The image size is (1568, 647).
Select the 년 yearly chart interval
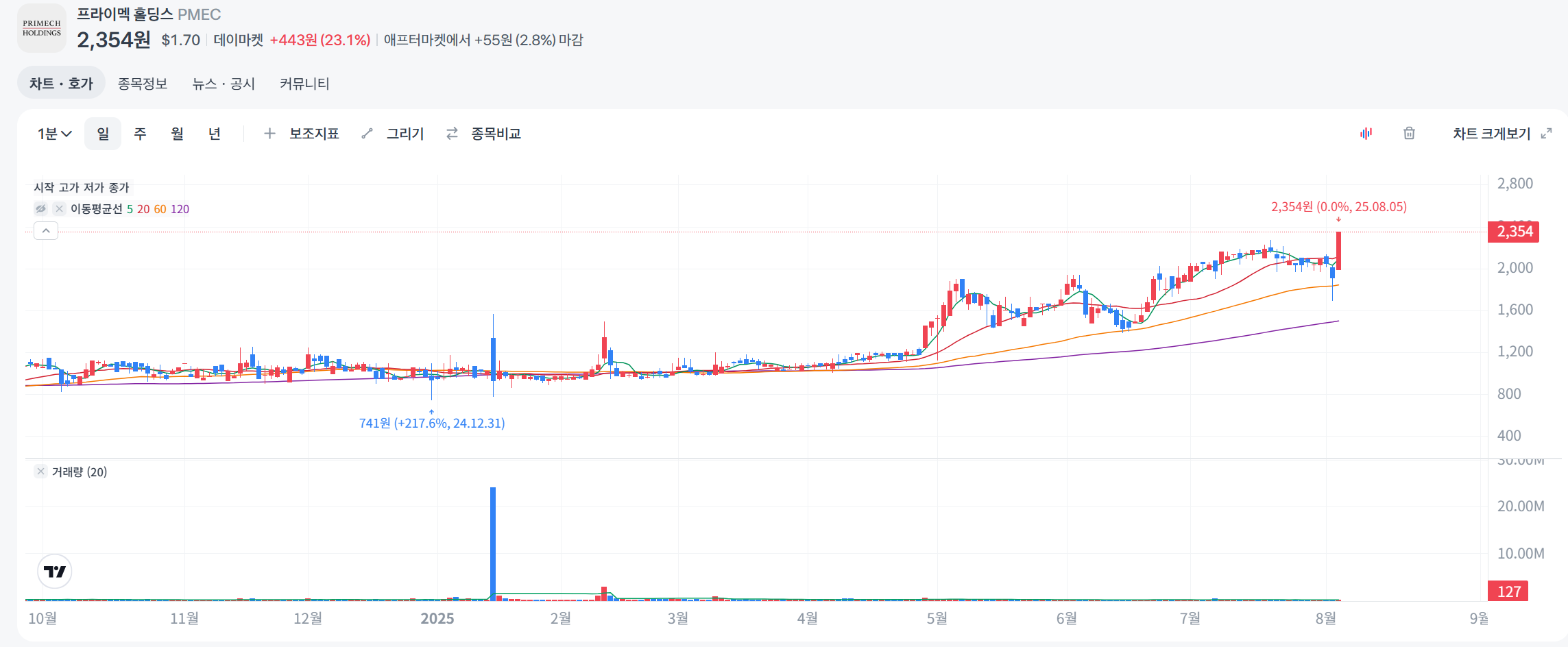[x=215, y=134]
